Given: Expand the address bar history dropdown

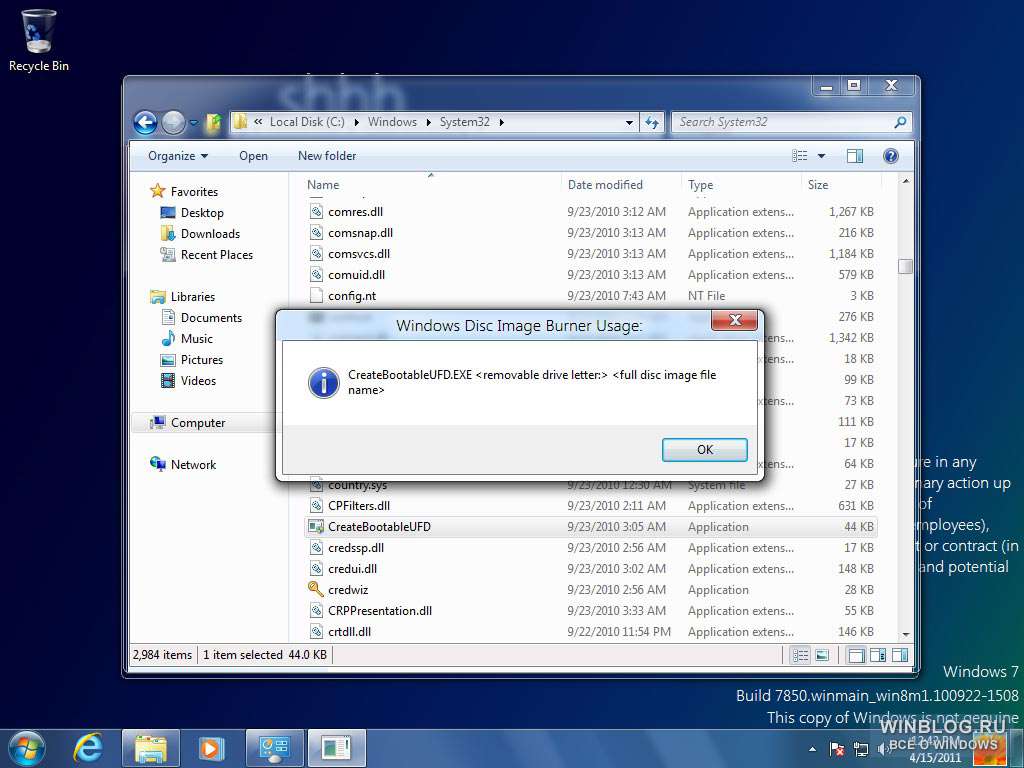Looking at the screenshot, I should (629, 122).
